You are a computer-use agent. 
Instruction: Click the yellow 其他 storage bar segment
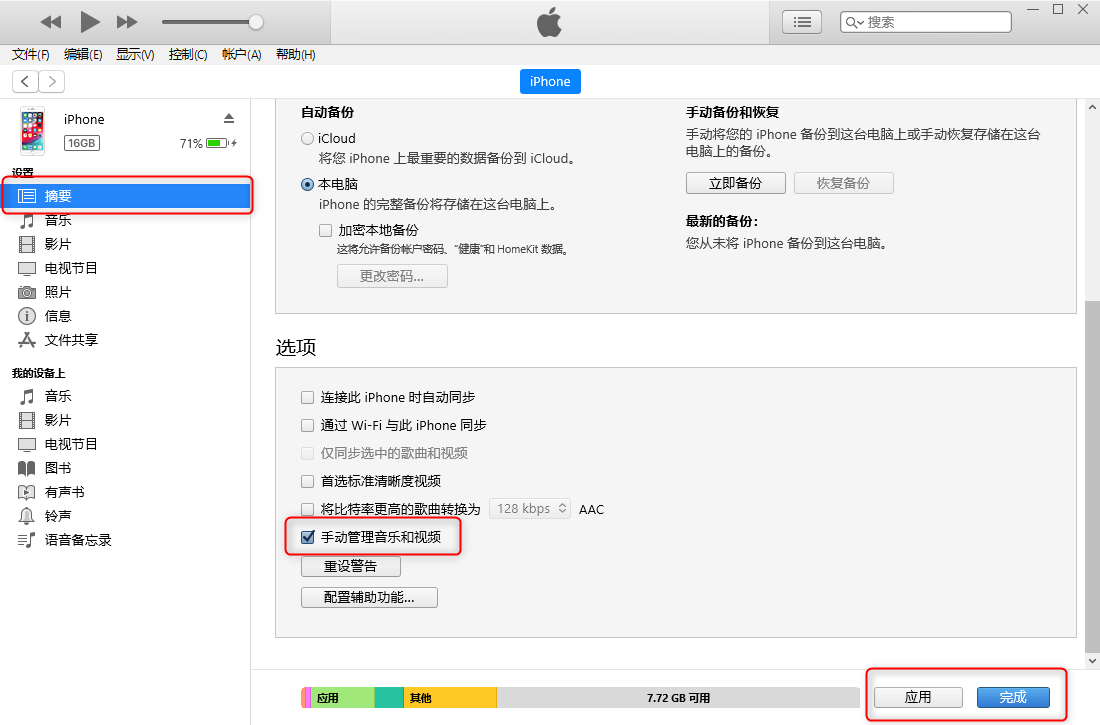coord(450,698)
